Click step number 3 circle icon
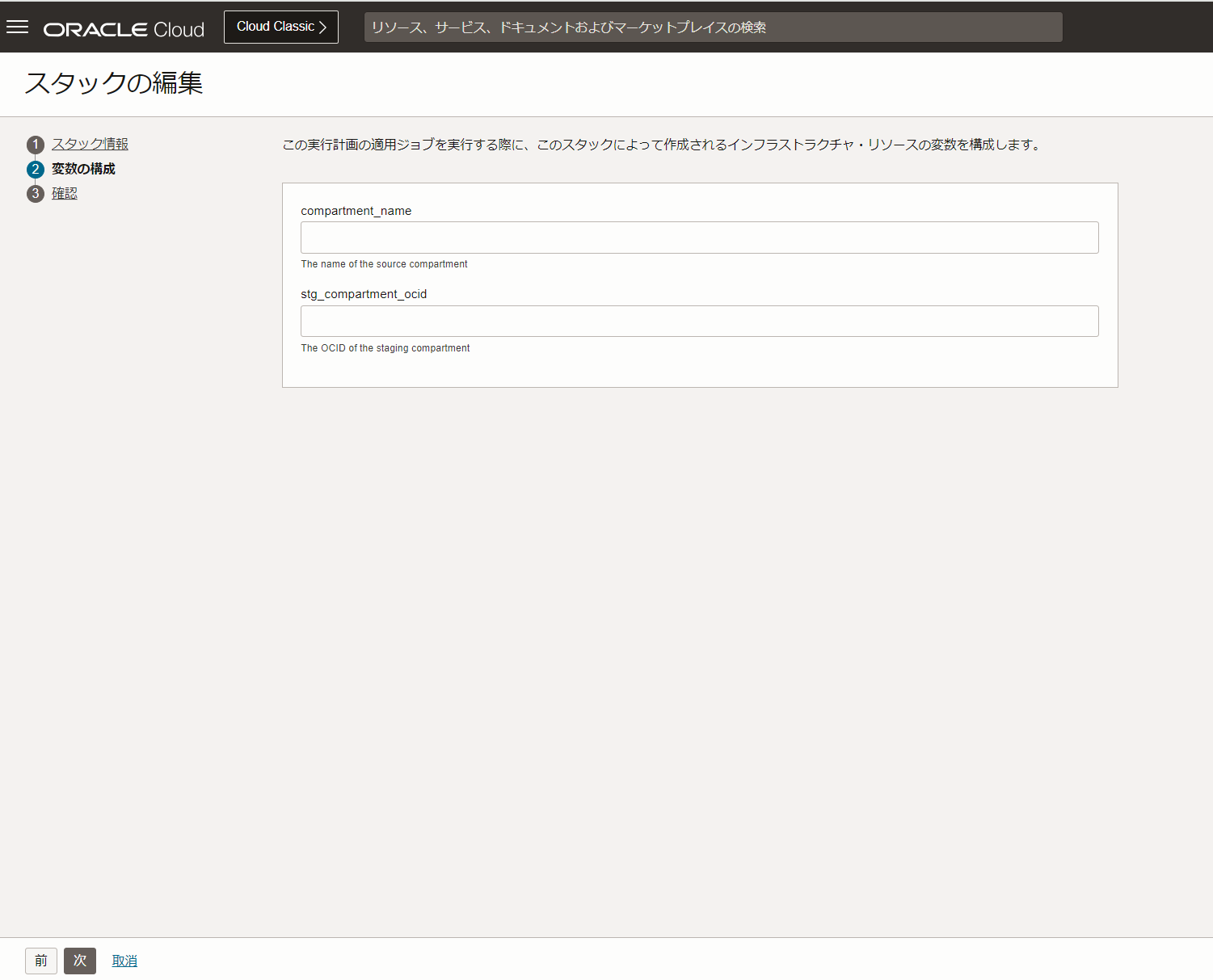 click(36, 194)
